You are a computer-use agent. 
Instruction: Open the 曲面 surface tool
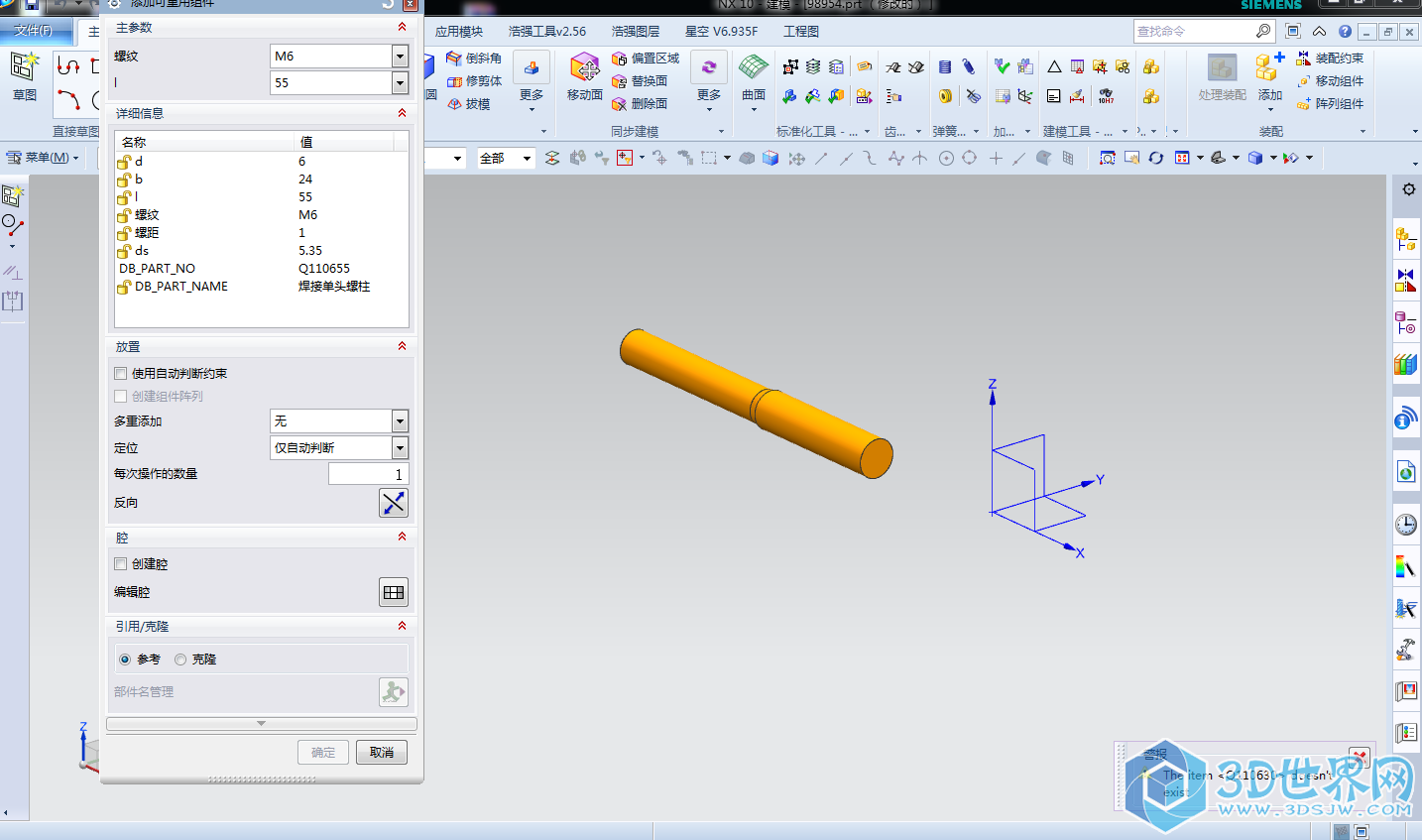pyautogui.click(x=754, y=79)
